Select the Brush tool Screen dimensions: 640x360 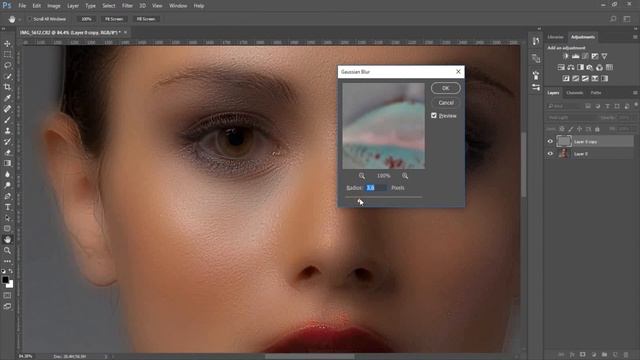click(7, 120)
